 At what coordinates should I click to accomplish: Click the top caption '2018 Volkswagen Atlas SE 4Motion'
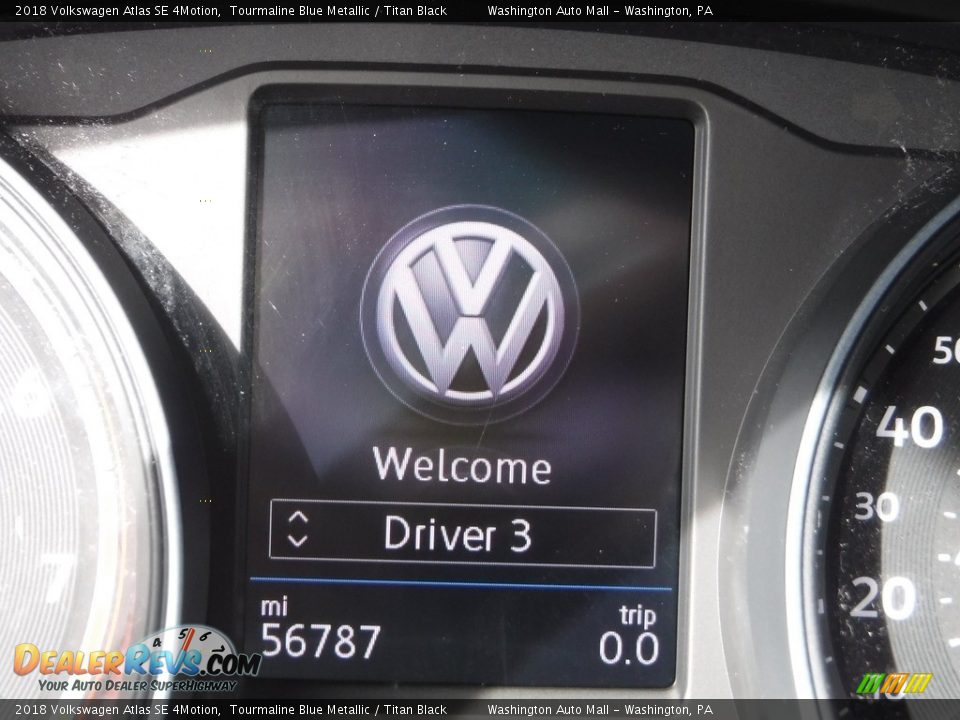pyautogui.click(x=118, y=10)
